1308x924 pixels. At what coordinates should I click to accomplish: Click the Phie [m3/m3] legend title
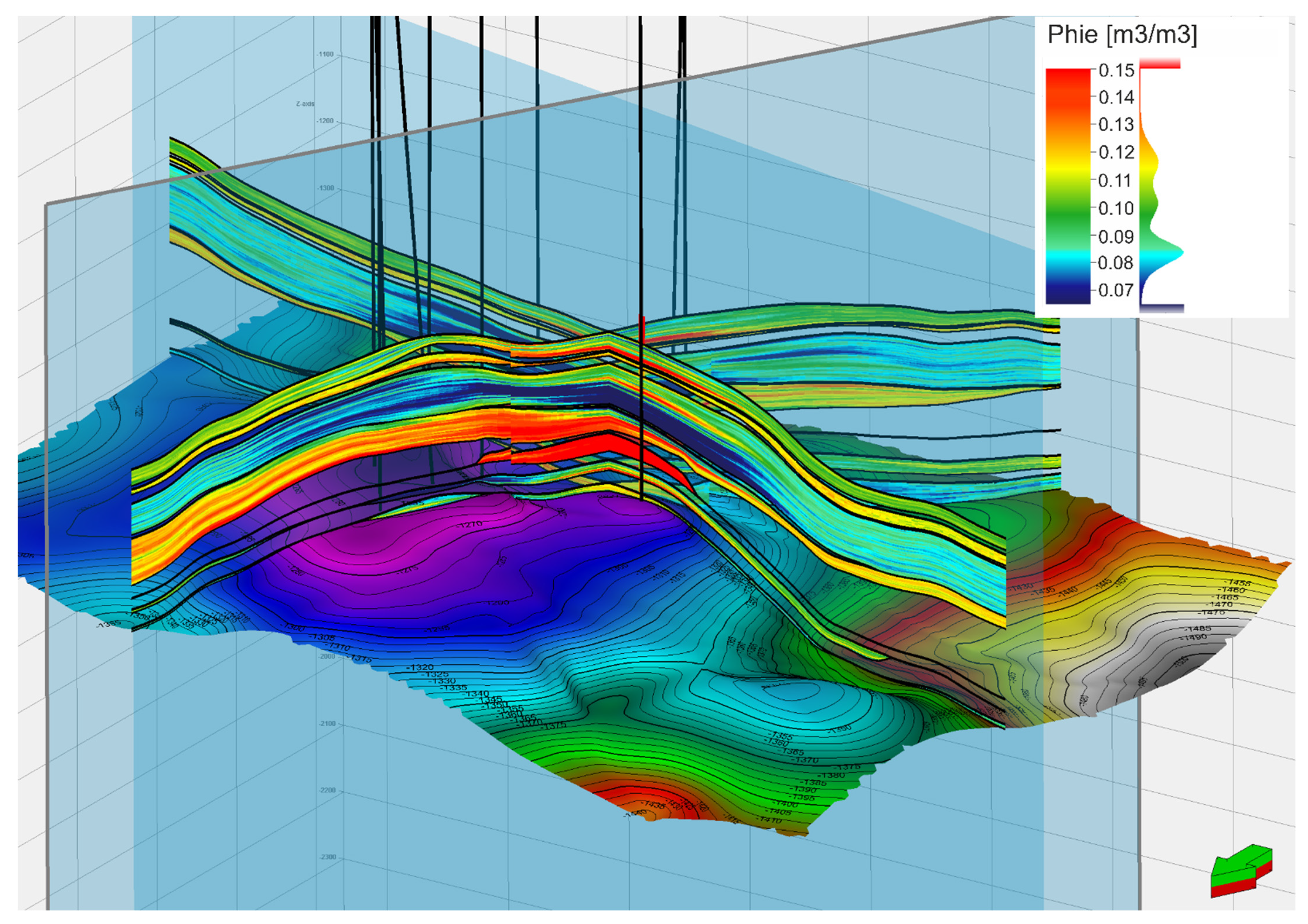coord(1122,35)
